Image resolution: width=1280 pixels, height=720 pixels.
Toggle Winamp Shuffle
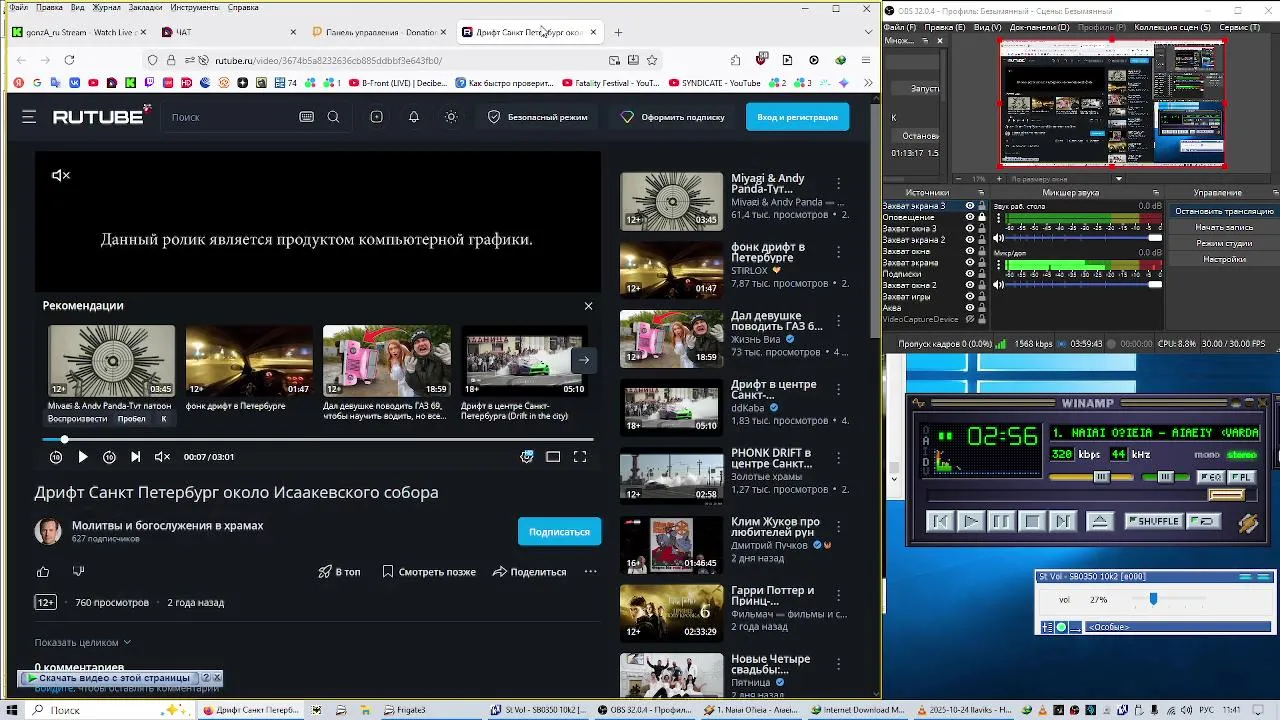1154,521
